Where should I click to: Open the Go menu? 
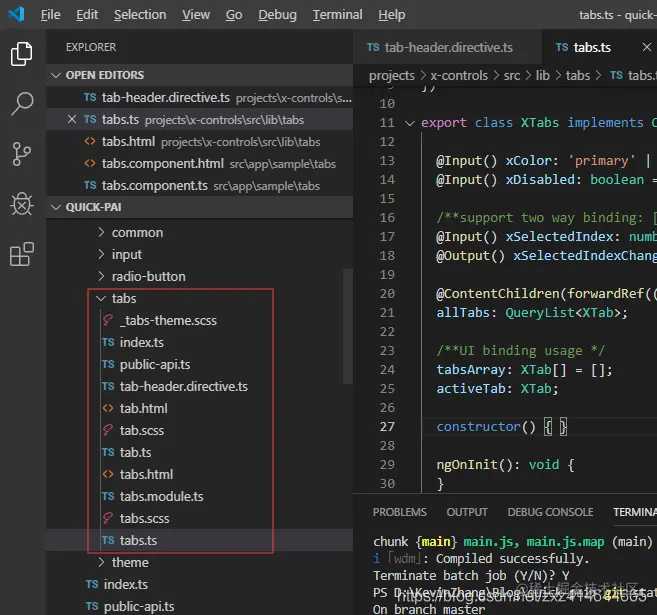[x=234, y=15]
